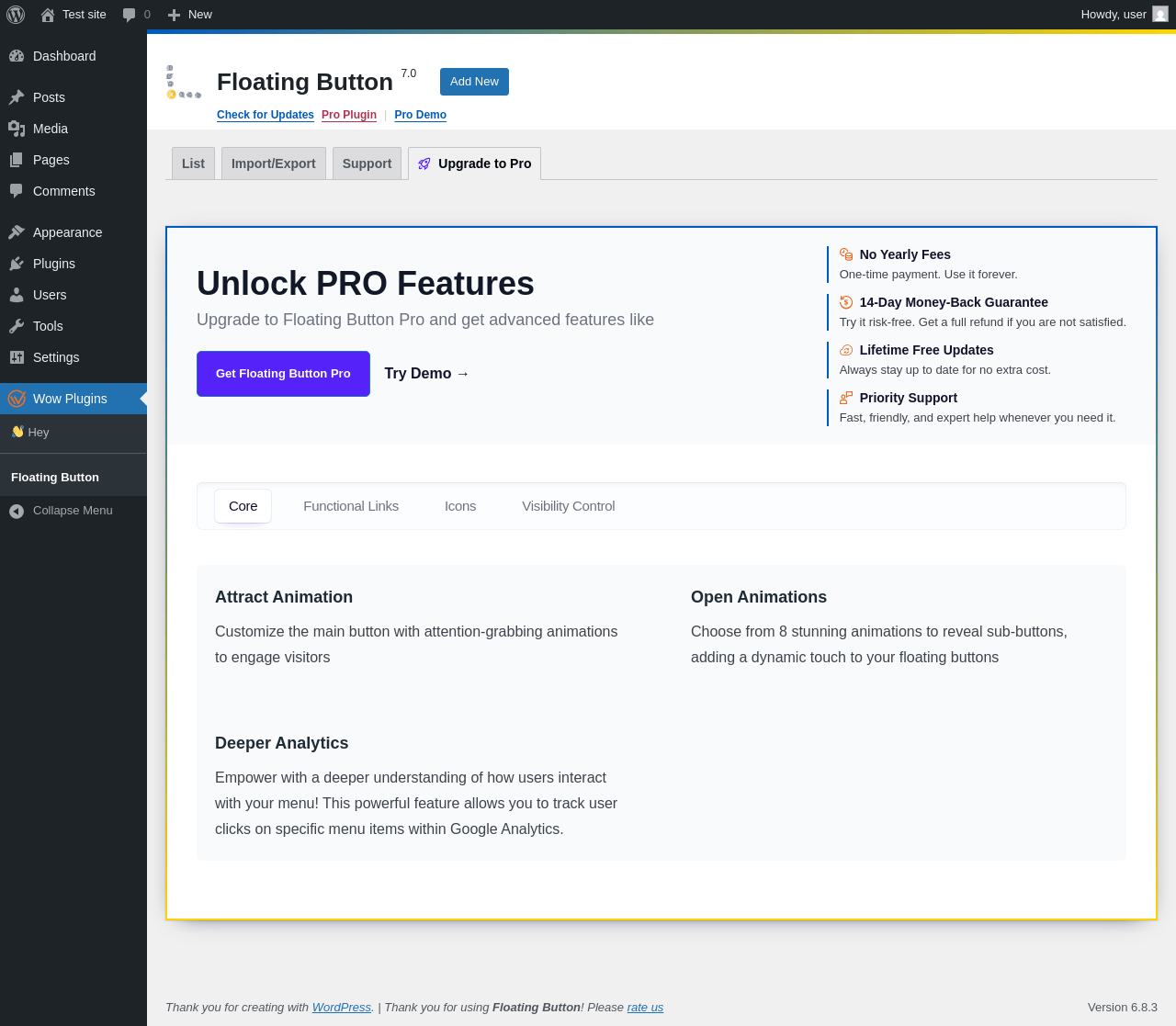Click the Floating Button plugin logo
The image size is (1176, 1026).
(x=184, y=82)
